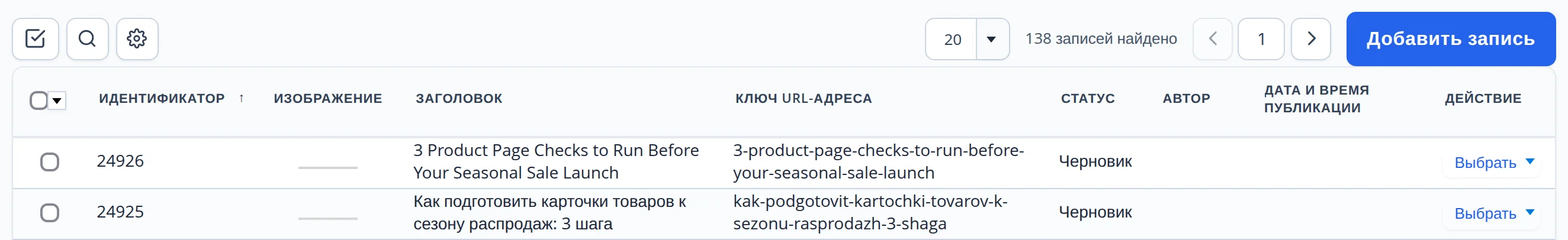Expand header checkbox selection arrow

tap(57, 100)
